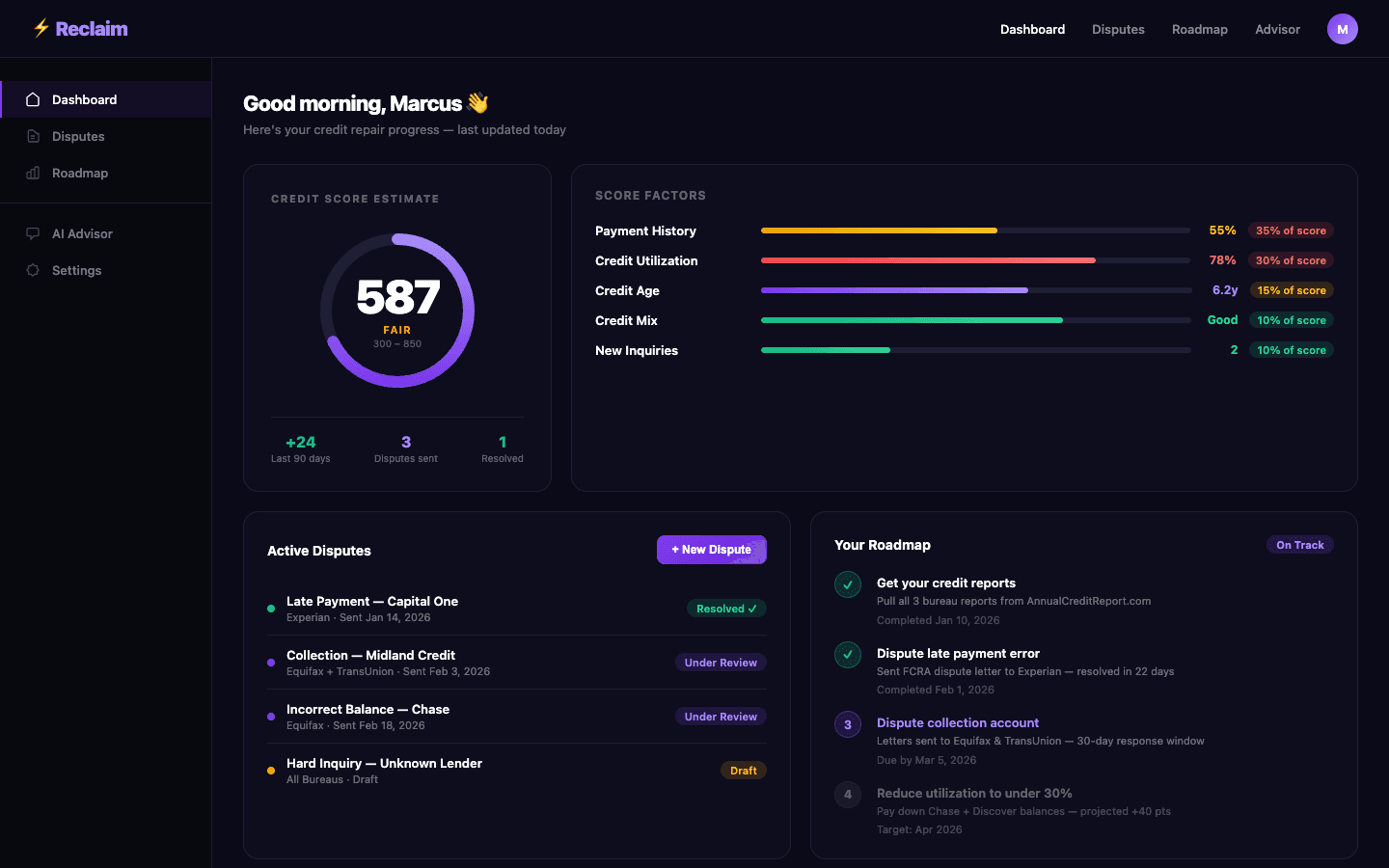Click the numbered circle 4 beside Reduce utilization
The image size is (1389, 868).
[x=847, y=795]
